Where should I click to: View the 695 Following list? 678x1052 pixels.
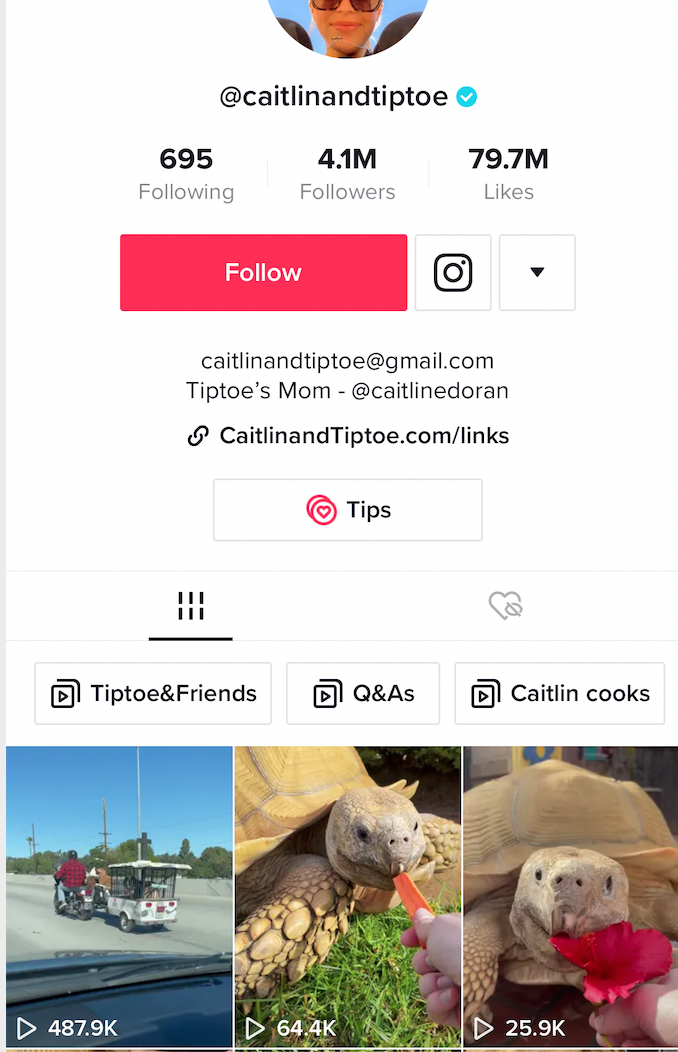point(186,174)
